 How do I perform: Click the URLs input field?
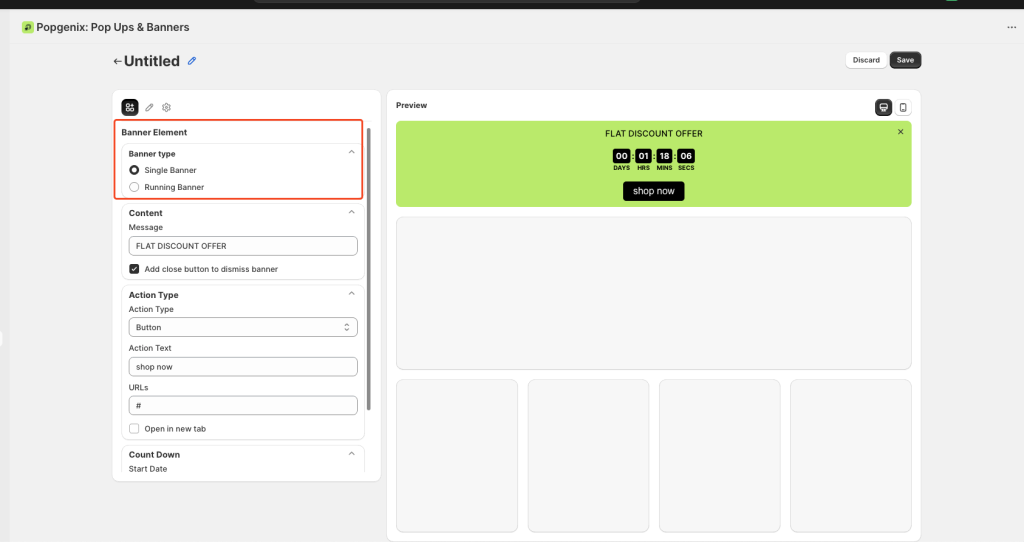[243, 406]
